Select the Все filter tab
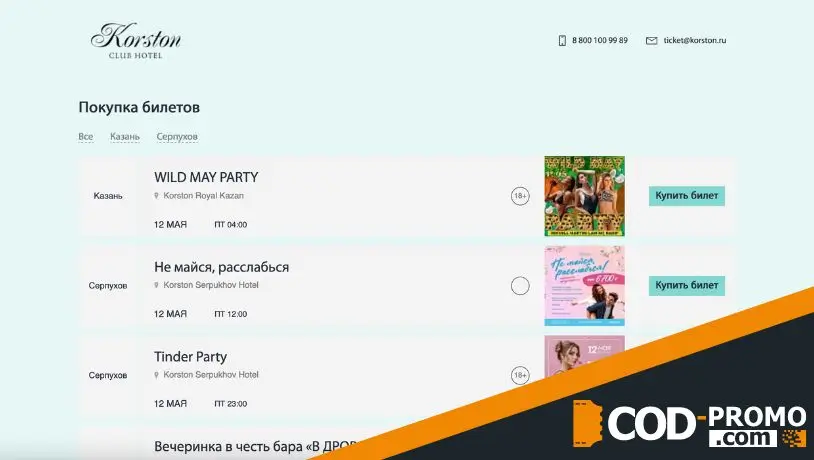The image size is (814, 460). tap(86, 137)
